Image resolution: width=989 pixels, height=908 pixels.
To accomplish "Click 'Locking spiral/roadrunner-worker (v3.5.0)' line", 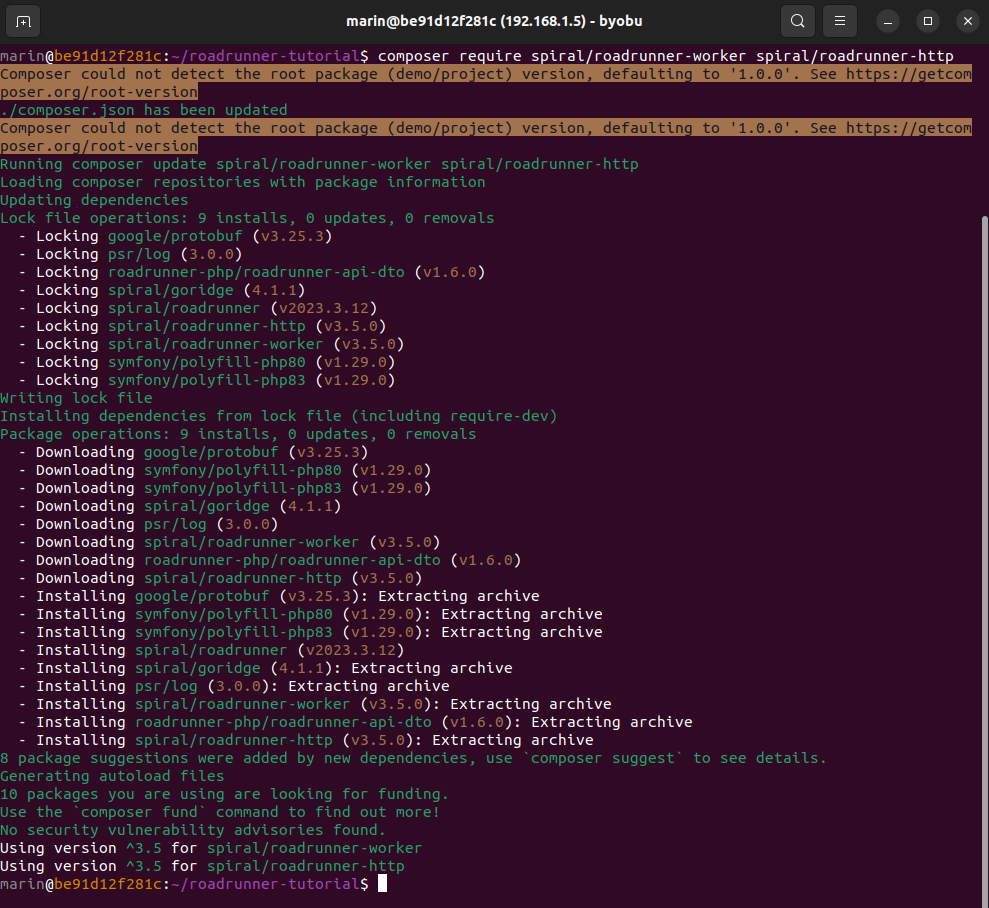I will [x=211, y=344].
